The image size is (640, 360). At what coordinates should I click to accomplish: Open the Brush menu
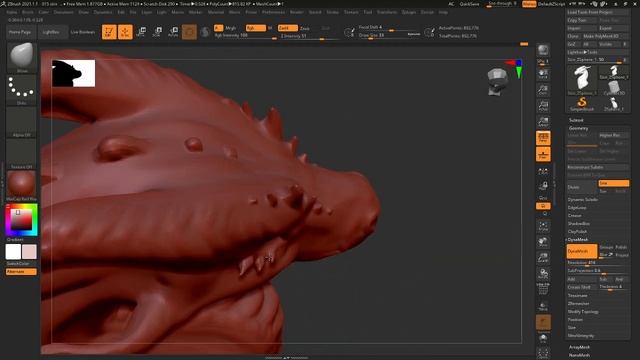[x=28, y=12]
